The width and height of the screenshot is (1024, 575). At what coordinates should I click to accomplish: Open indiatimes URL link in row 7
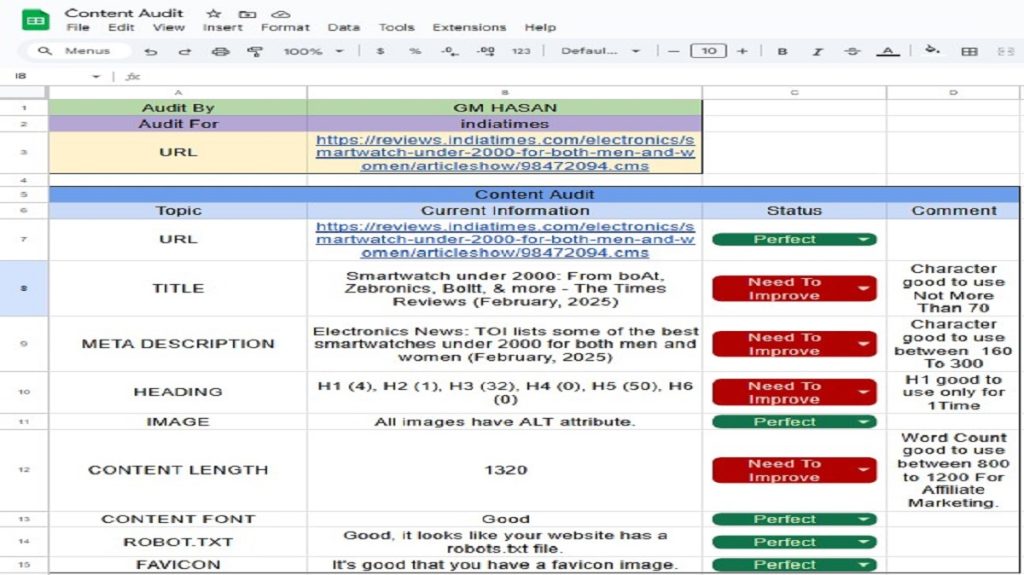[x=505, y=239]
